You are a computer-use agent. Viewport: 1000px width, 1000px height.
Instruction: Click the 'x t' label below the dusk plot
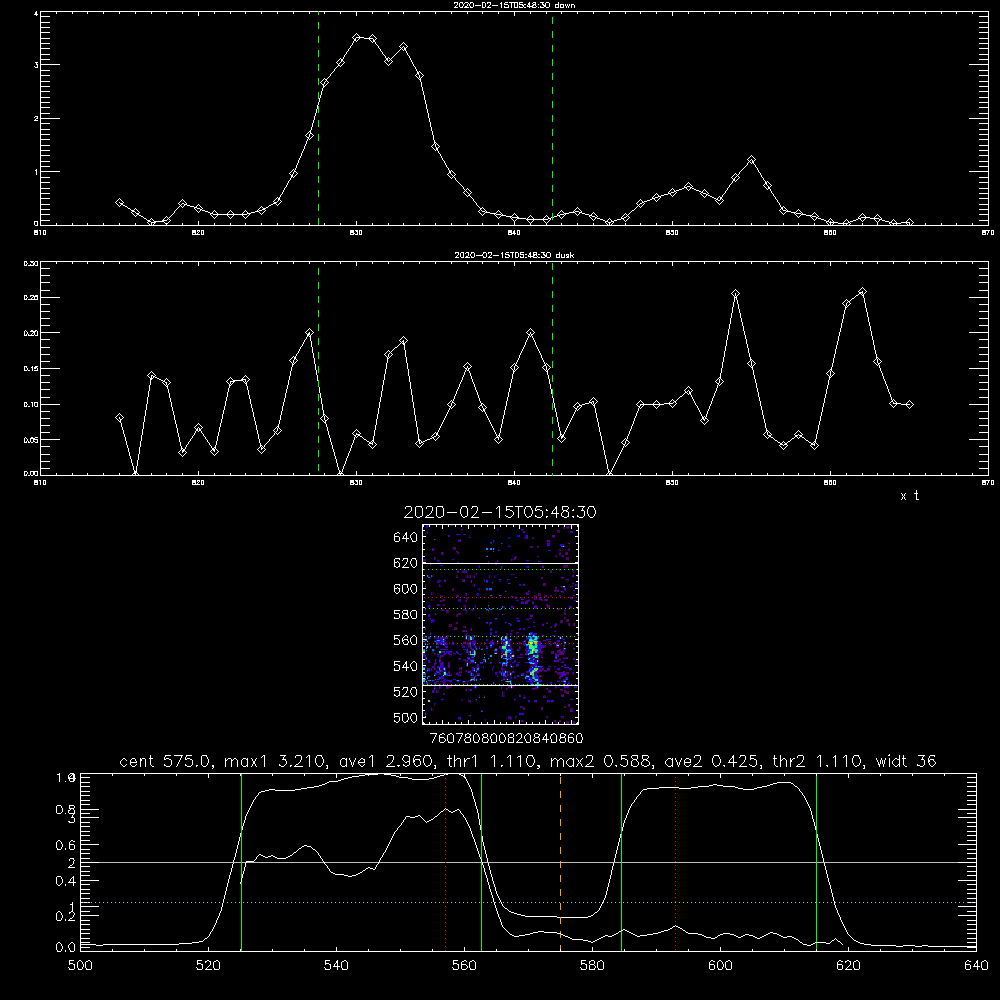click(909, 496)
